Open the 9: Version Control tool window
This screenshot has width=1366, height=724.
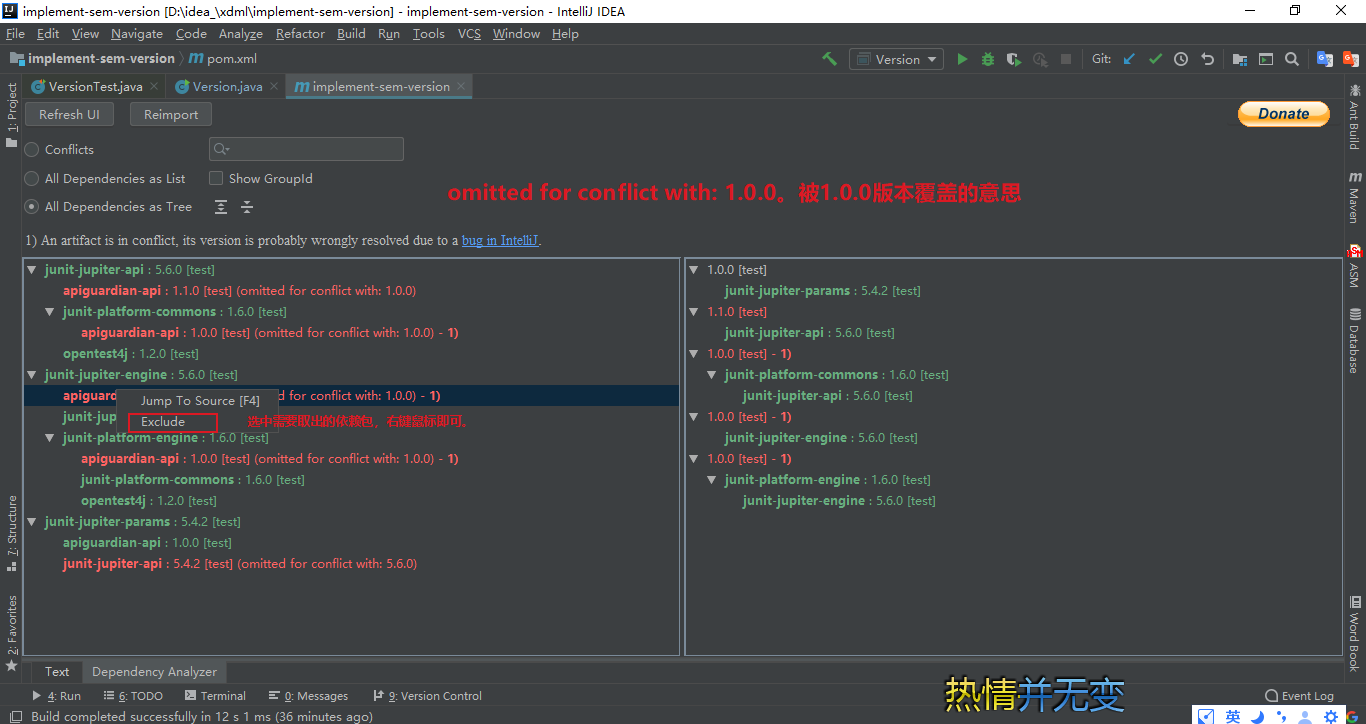(427, 696)
